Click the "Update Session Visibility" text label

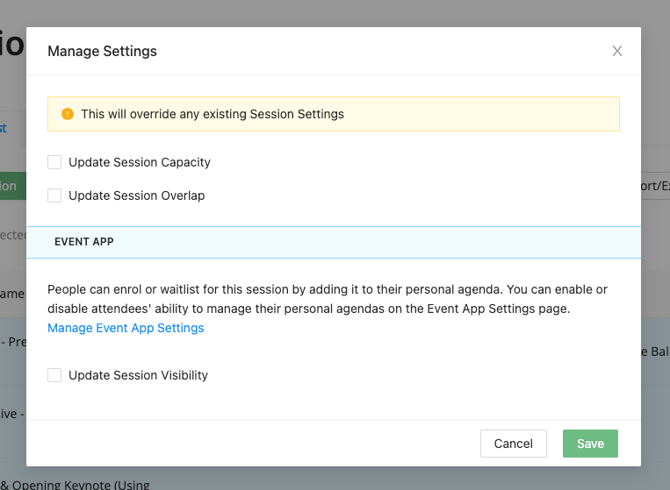(x=138, y=375)
